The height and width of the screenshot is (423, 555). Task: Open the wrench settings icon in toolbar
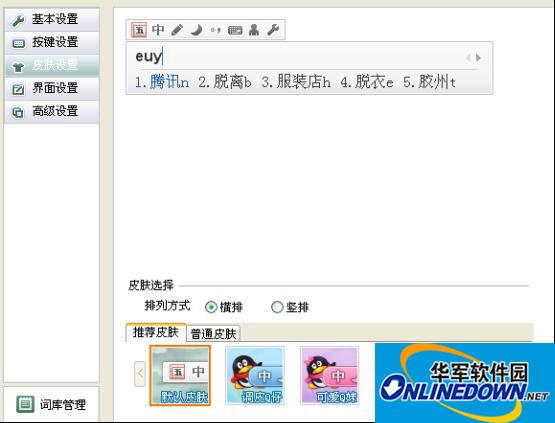point(273,30)
